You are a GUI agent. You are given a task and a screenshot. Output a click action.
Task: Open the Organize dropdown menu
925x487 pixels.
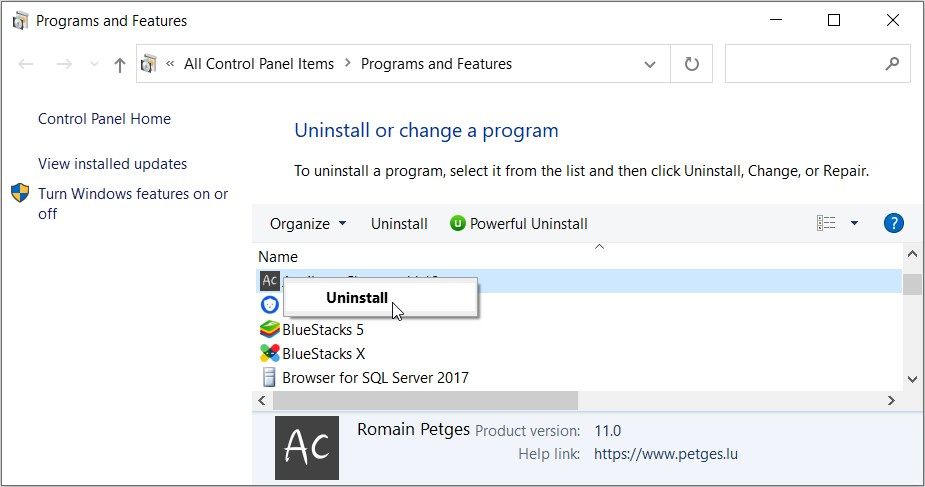(x=308, y=224)
